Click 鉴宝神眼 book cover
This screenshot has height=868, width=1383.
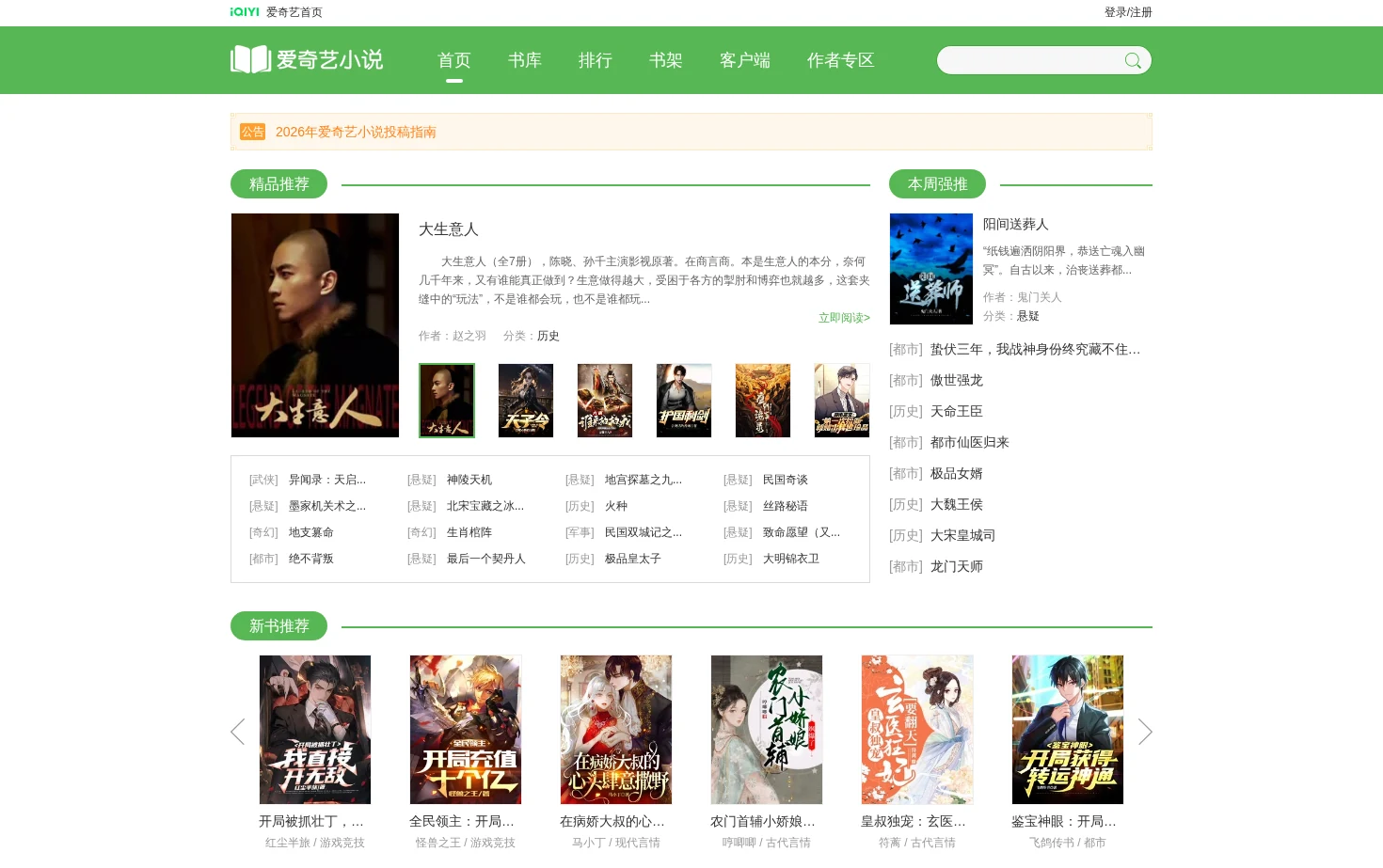tap(1068, 730)
